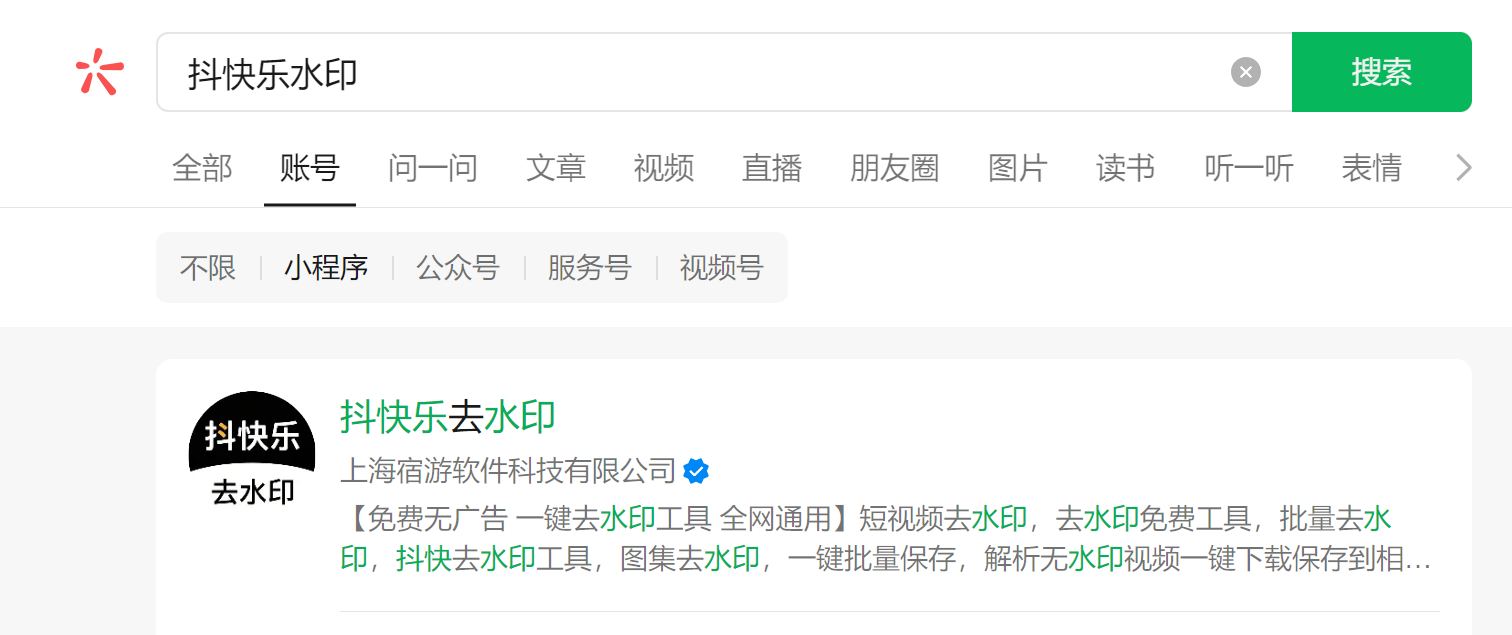Expand more categories with the right chevron
1512x635 pixels.
click(x=1463, y=168)
